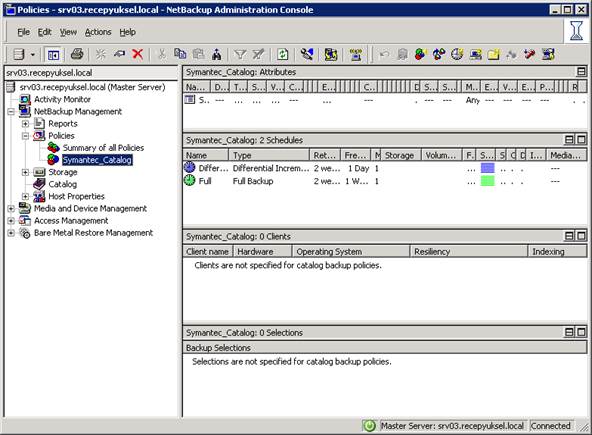Click the red X Delete icon

[137, 54]
